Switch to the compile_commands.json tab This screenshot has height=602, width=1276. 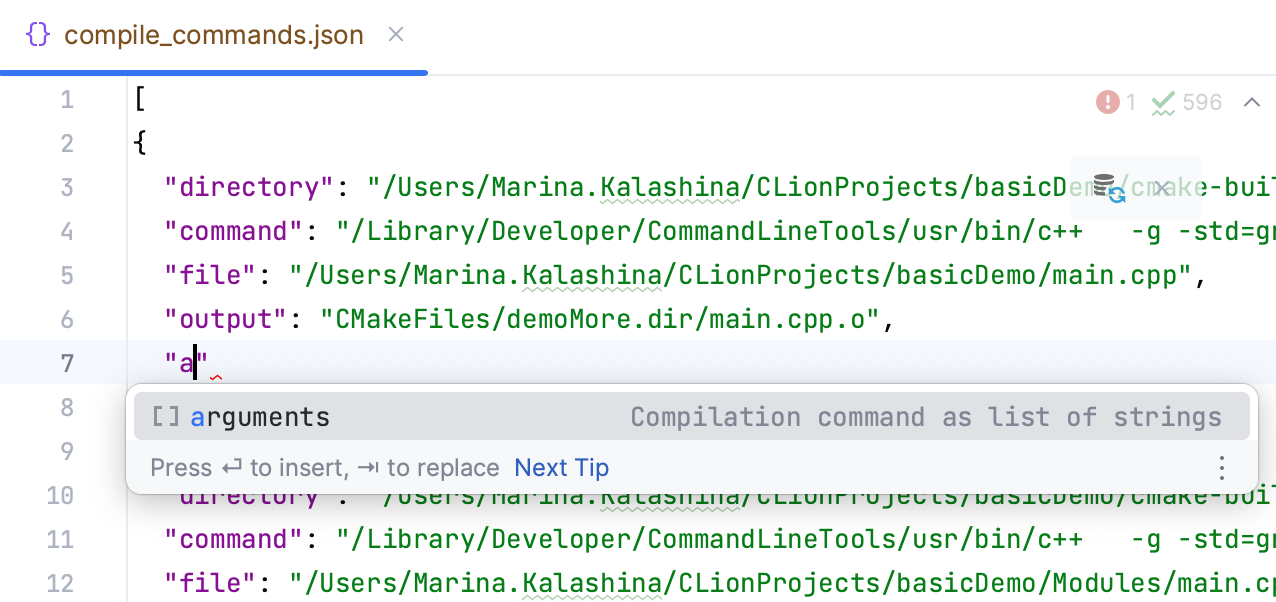click(x=213, y=34)
